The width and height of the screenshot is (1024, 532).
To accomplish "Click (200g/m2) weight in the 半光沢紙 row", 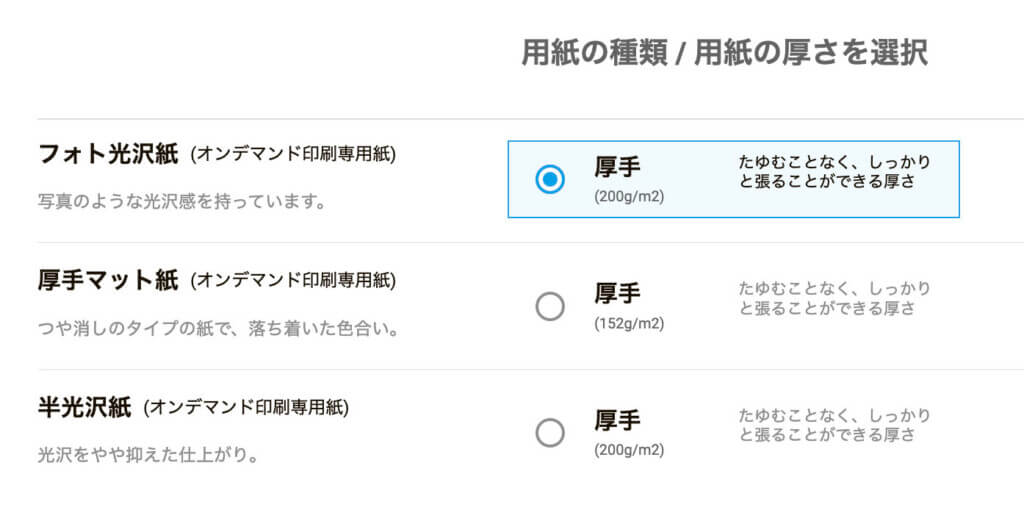I will 629,450.
